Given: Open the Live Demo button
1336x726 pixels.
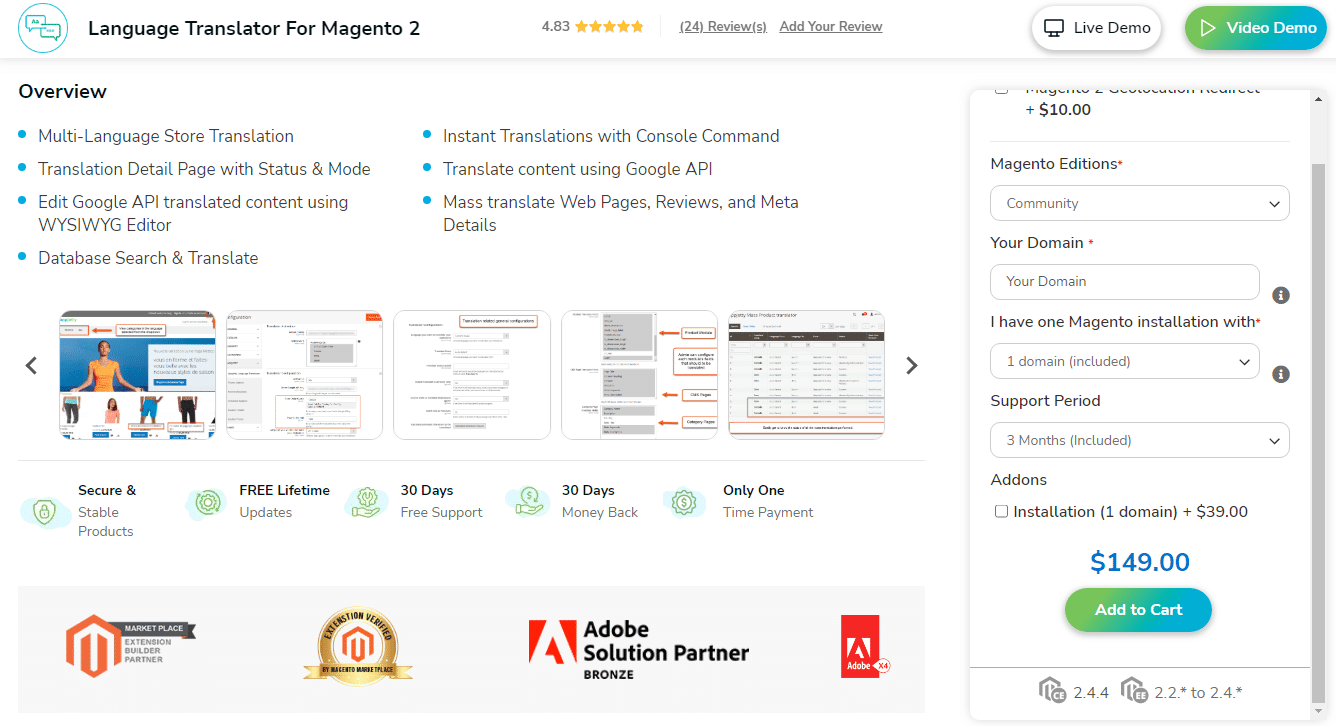Looking at the screenshot, I should [x=1097, y=28].
